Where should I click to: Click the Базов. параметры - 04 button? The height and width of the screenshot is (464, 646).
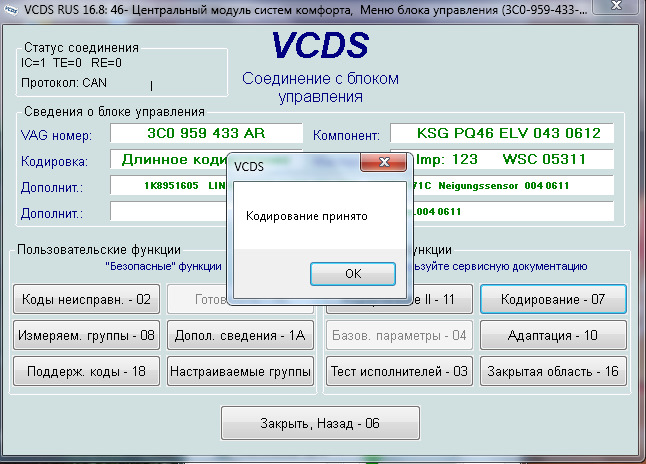click(x=399, y=335)
